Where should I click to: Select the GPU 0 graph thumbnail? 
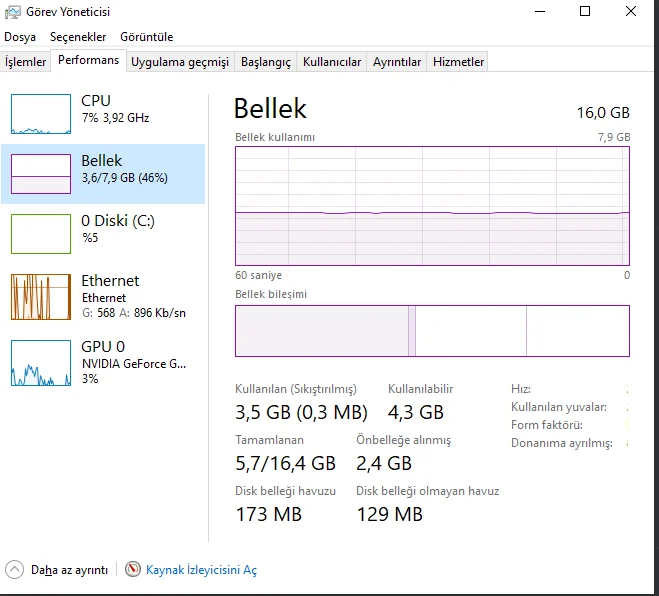tap(41, 363)
